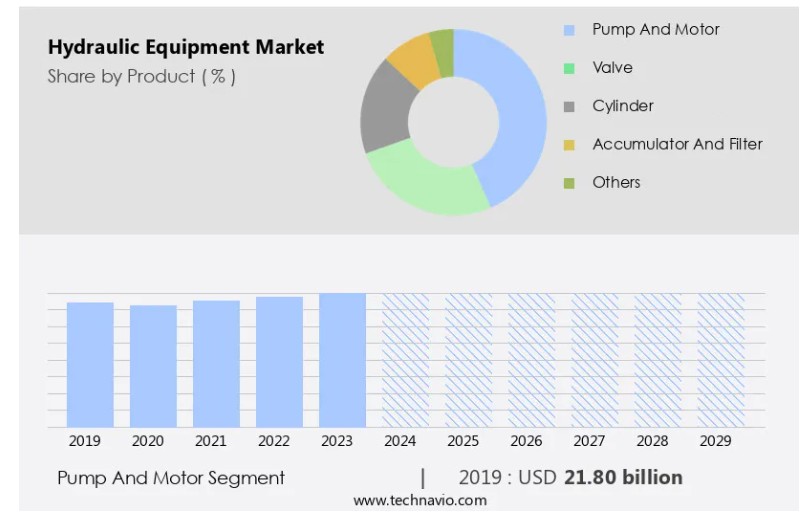Screen dimensions: 808x523
Task: Select the Others legend label
Action: [x=616, y=182]
